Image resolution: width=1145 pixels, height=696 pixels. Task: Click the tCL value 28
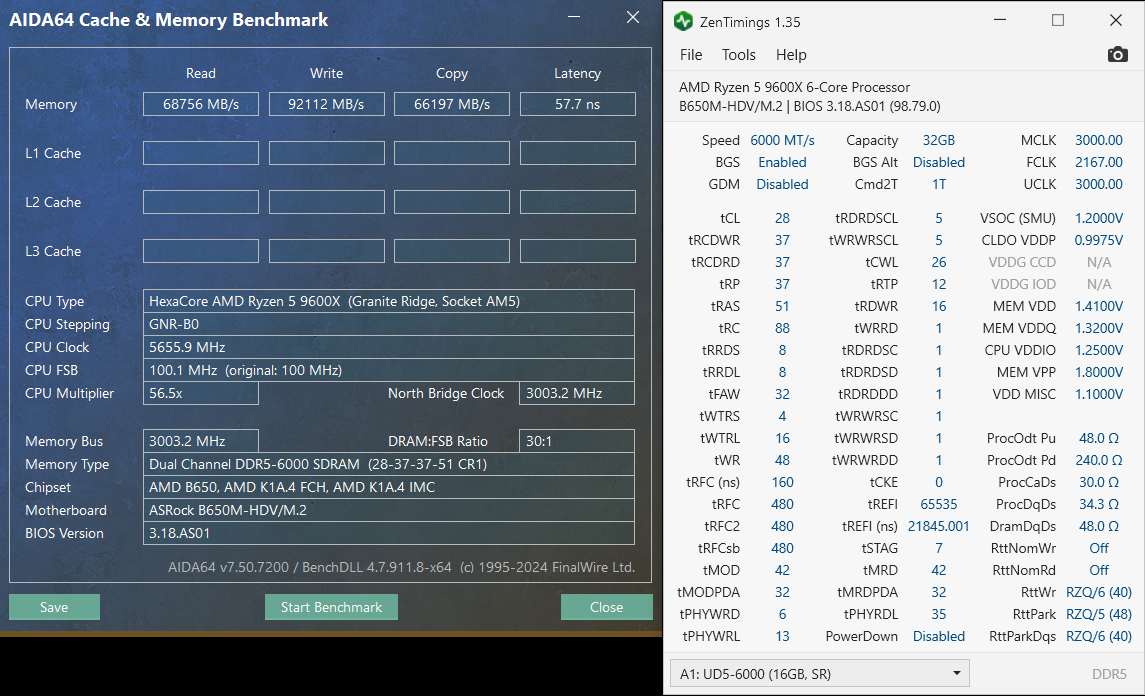782,218
